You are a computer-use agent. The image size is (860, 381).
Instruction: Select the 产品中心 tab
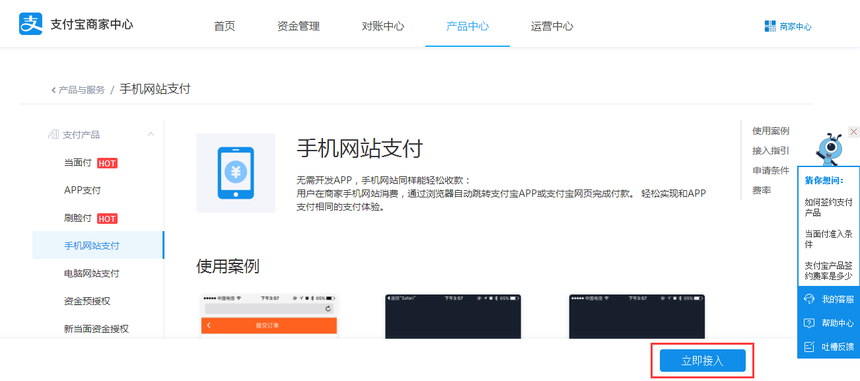pos(467,26)
